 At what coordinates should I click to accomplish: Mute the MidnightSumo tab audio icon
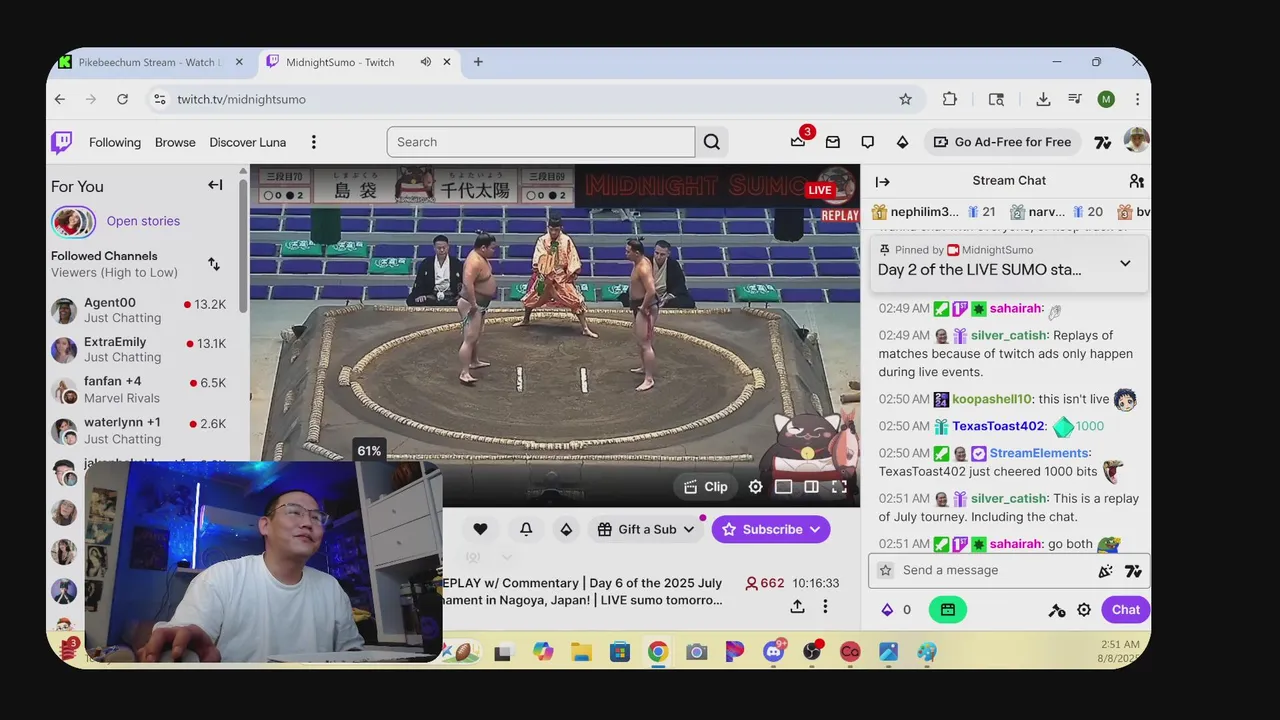point(426,62)
